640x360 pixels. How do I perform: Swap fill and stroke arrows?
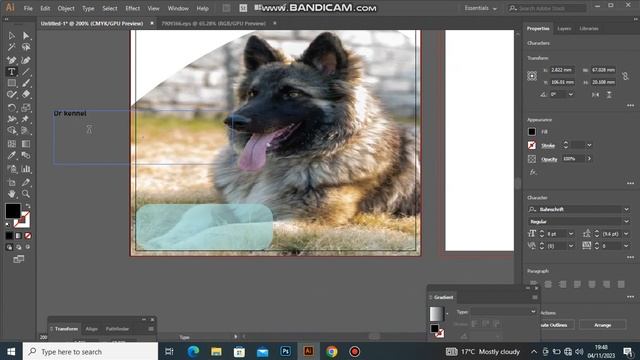(27, 206)
